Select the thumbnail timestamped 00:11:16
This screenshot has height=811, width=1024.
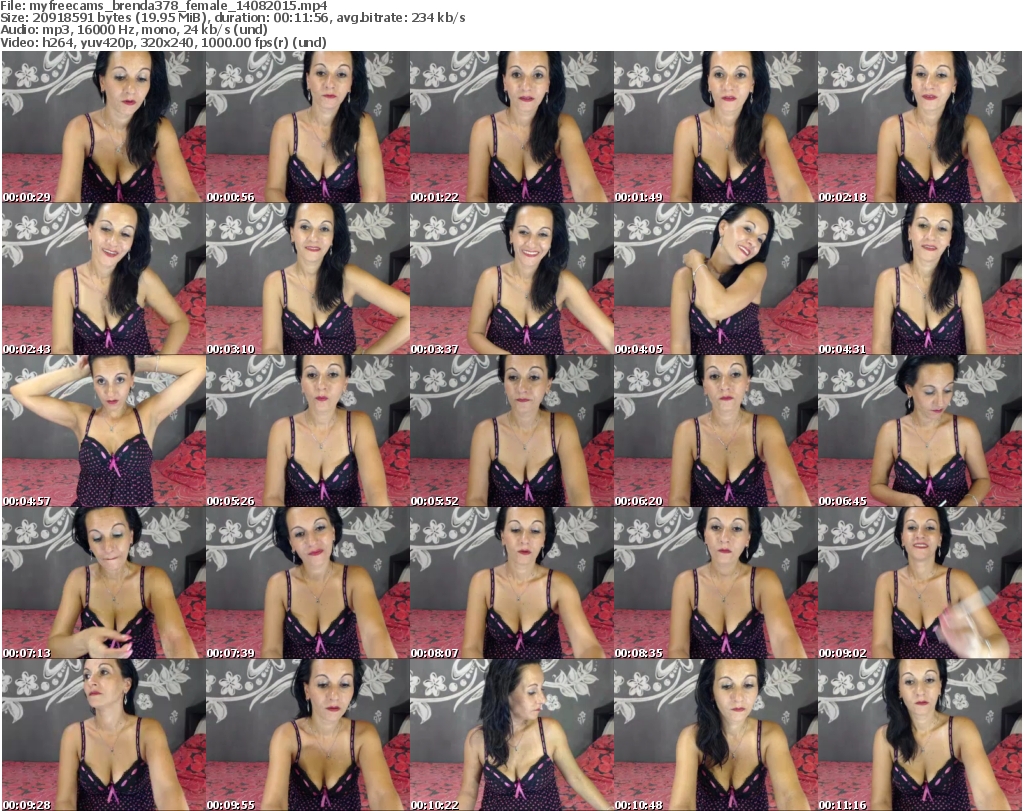(x=920, y=735)
